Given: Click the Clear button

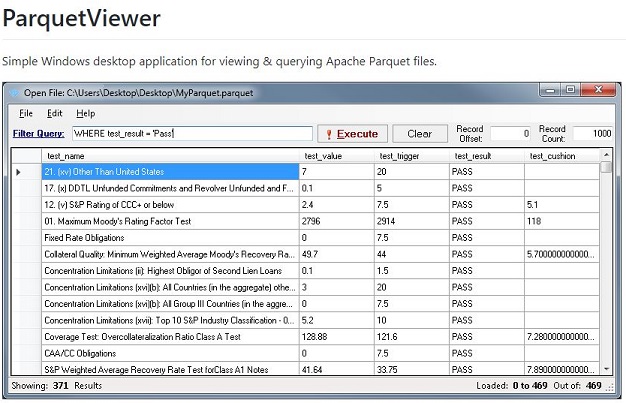Looking at the screenshot, I should point(420,134).
